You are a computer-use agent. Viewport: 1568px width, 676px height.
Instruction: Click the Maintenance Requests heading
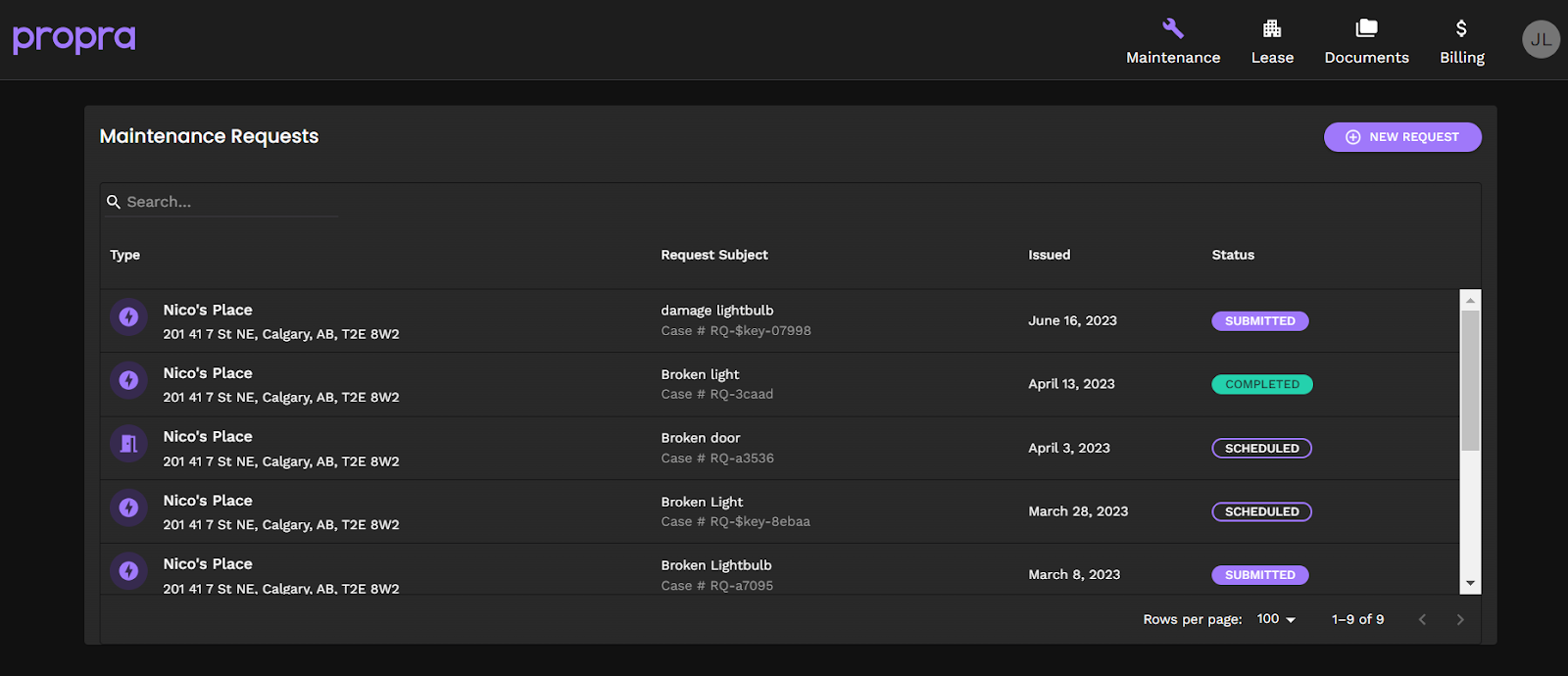[x=209, y=136]
